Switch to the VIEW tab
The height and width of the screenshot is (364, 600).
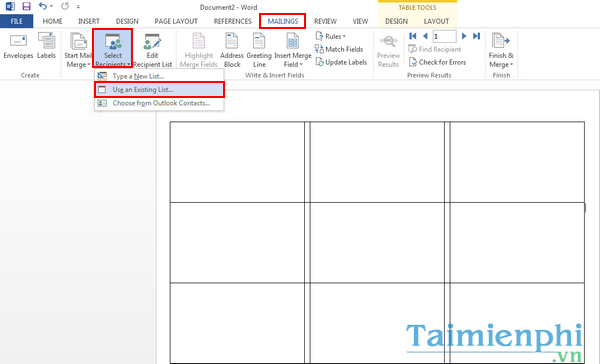[360, 21]
